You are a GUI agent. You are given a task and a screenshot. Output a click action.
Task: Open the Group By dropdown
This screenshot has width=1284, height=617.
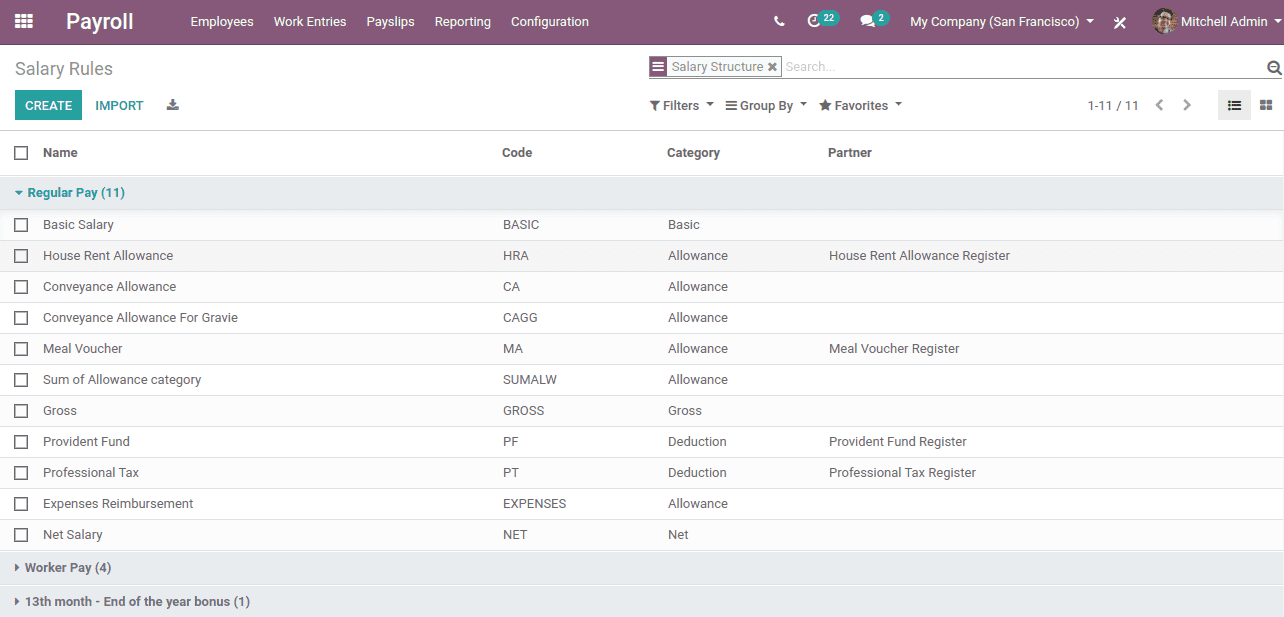(x=766, y=105)
